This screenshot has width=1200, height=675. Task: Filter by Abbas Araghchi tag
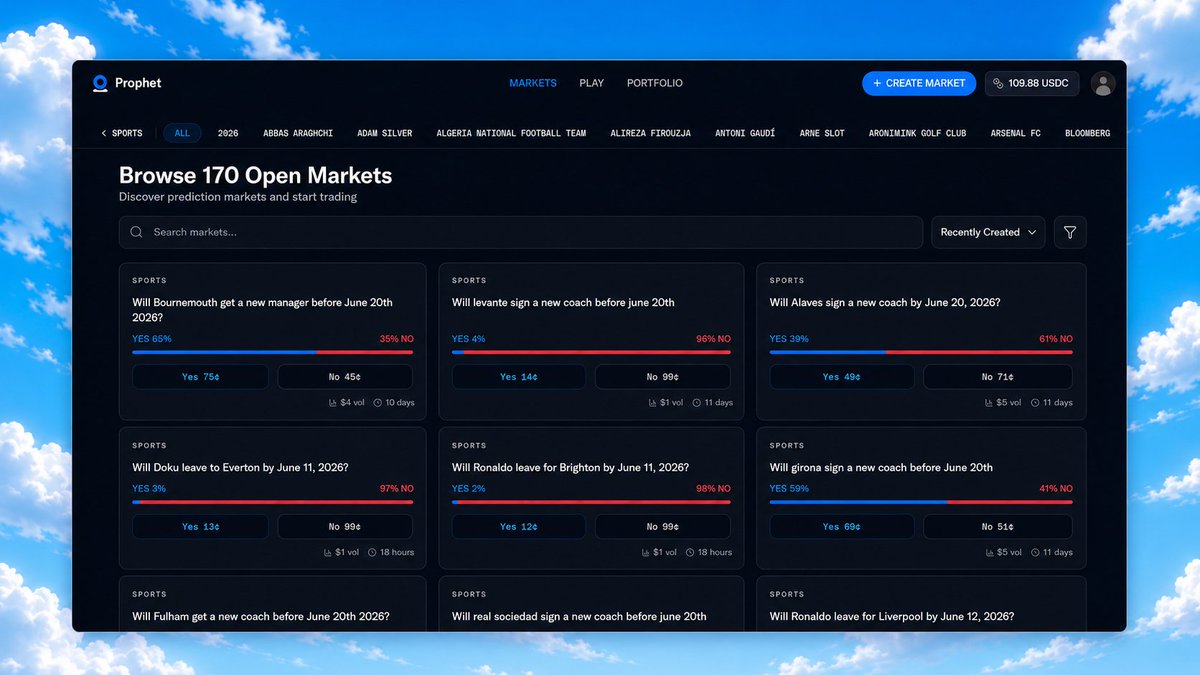298,133
